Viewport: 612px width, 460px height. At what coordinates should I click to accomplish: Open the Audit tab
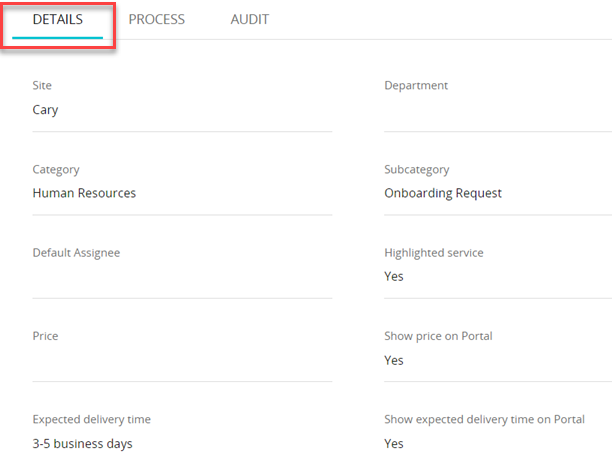pyautogui.click(x=249, y=20)
